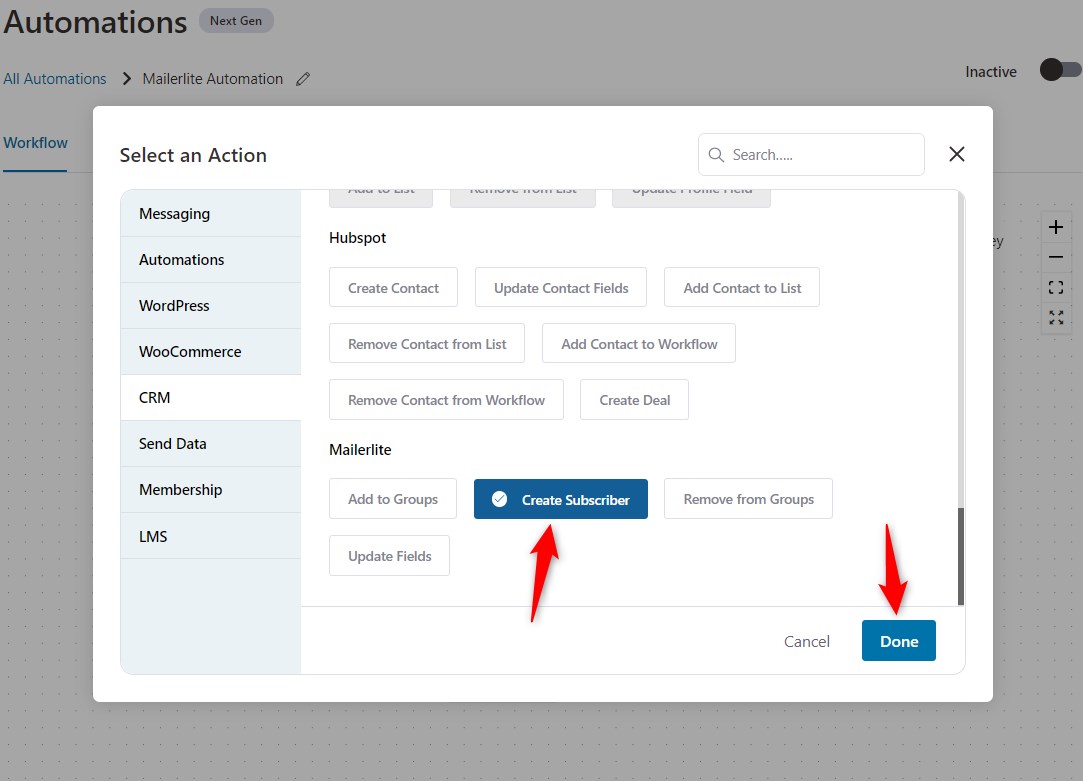
Task: Click the pencil icon beside Mailerlite Automation
Action: (303, 79)
